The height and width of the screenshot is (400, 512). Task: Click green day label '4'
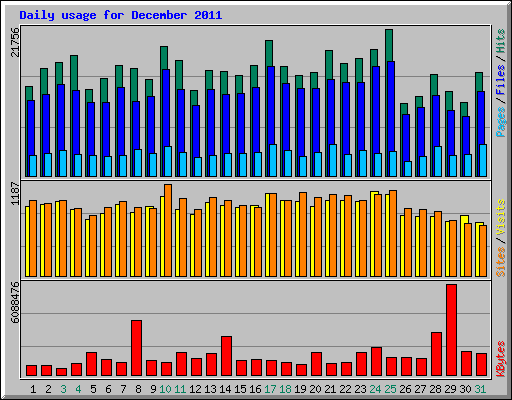pyautogui.click(x=78, y=389)
